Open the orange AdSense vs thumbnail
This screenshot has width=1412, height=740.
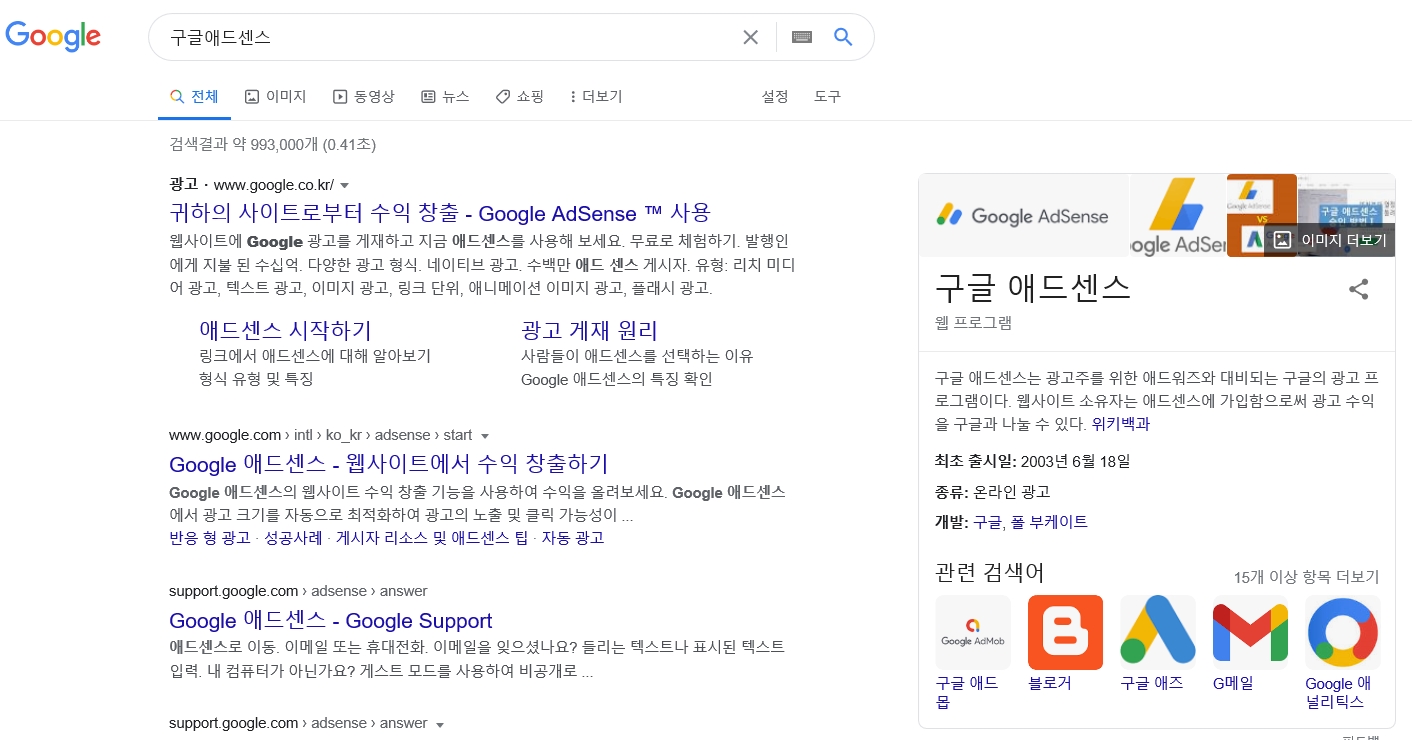(x=1261, y=215)
